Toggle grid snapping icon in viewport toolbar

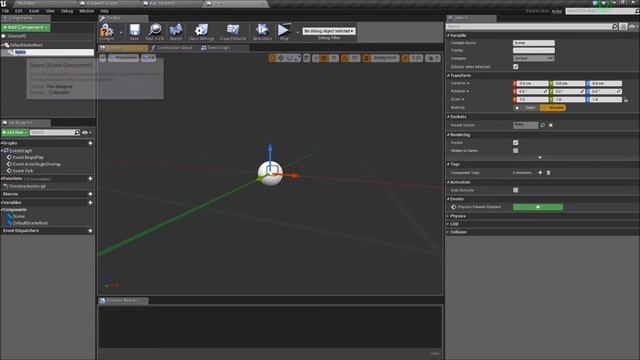324,58
